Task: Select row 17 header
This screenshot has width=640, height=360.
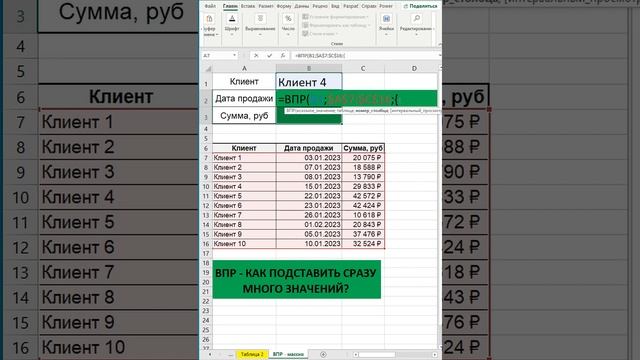Action: click(x=206, y=253)
